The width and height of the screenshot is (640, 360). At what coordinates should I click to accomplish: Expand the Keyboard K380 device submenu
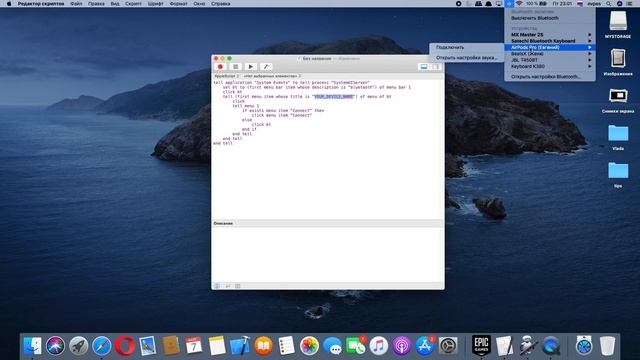tap(550, 66)
